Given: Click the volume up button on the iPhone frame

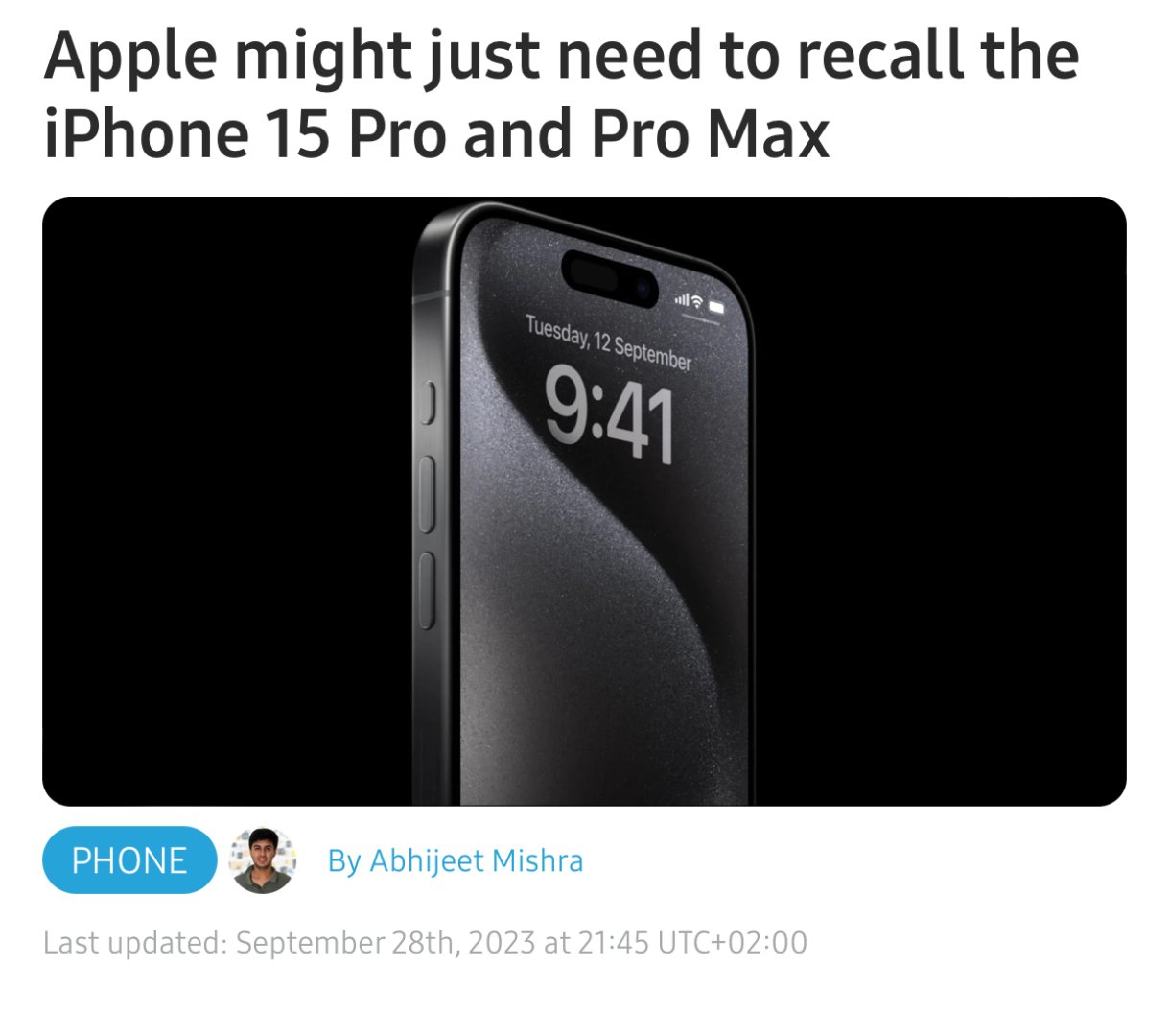Looking at the screenshot, I should [427, 495].
